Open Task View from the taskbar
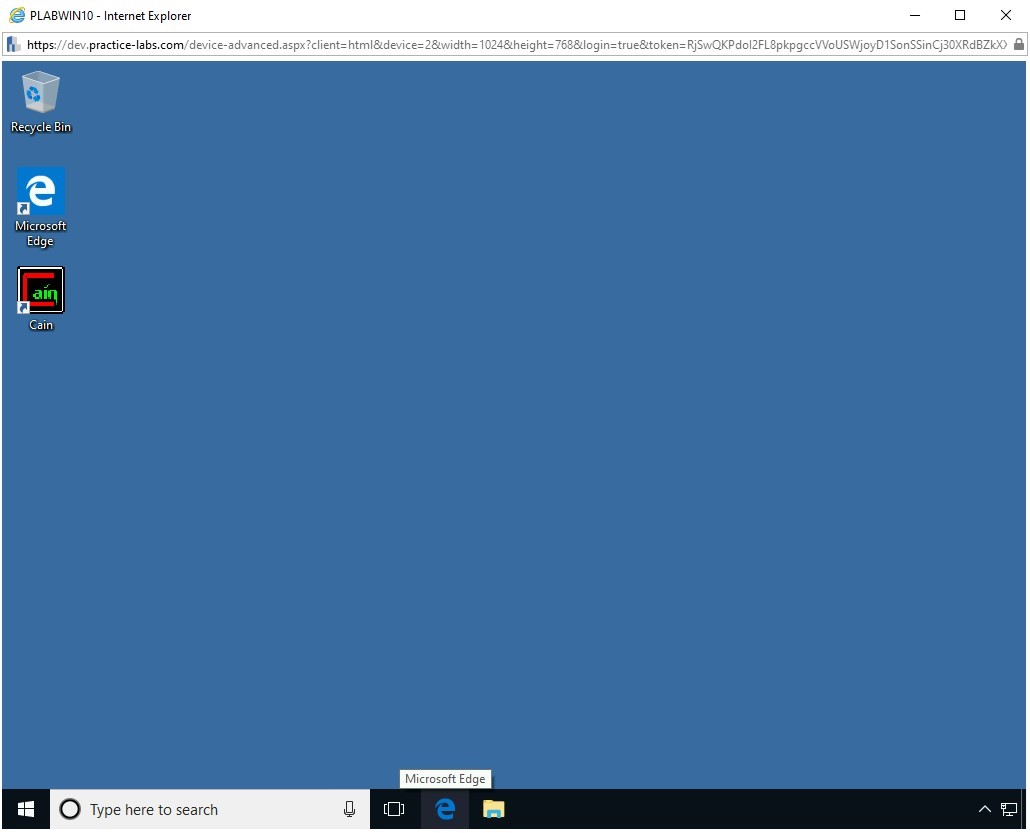Image resolution: width=1030 pixels, height=833 pixels. tap(394, 809)
